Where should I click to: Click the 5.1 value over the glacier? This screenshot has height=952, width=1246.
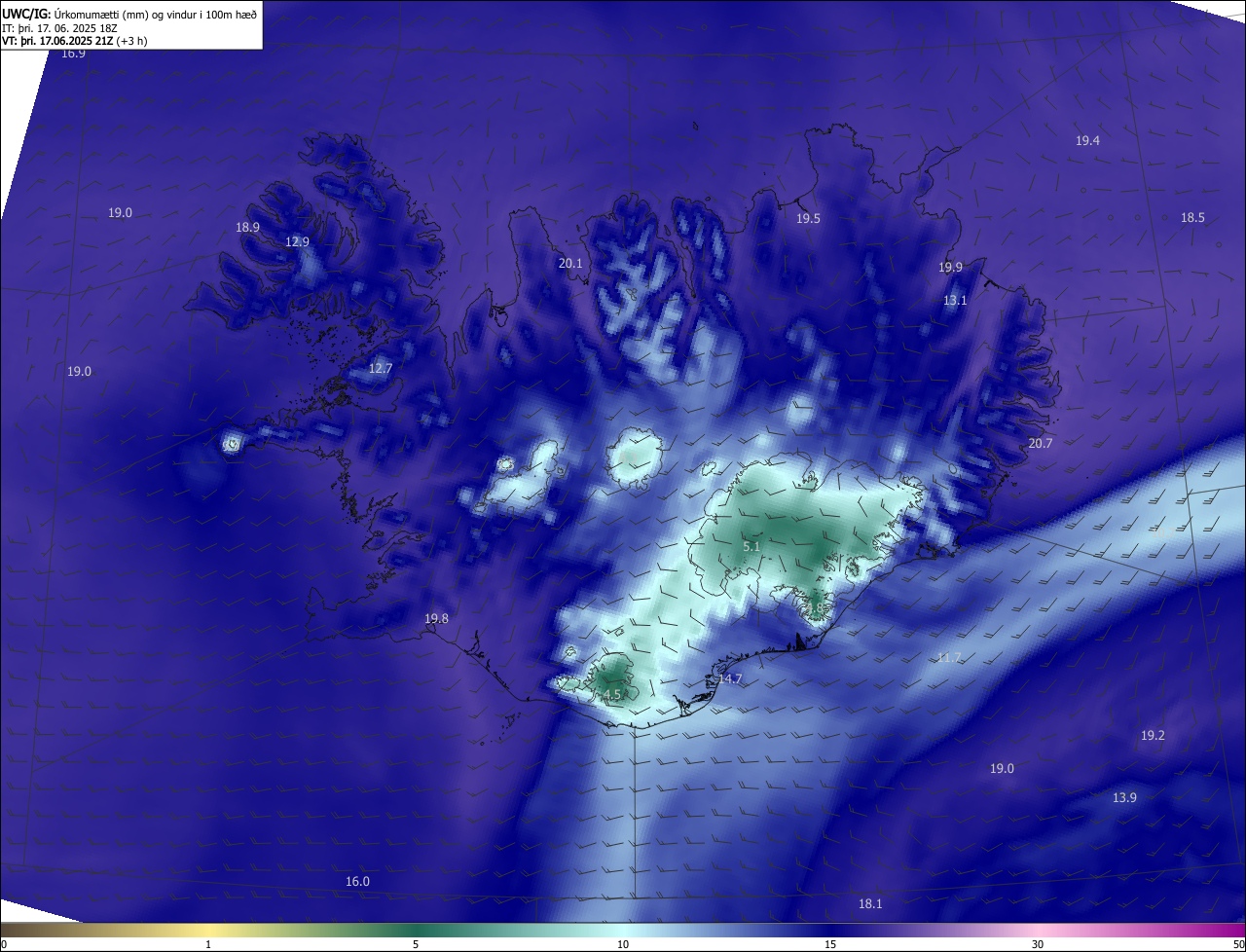(x=751, y=548)
